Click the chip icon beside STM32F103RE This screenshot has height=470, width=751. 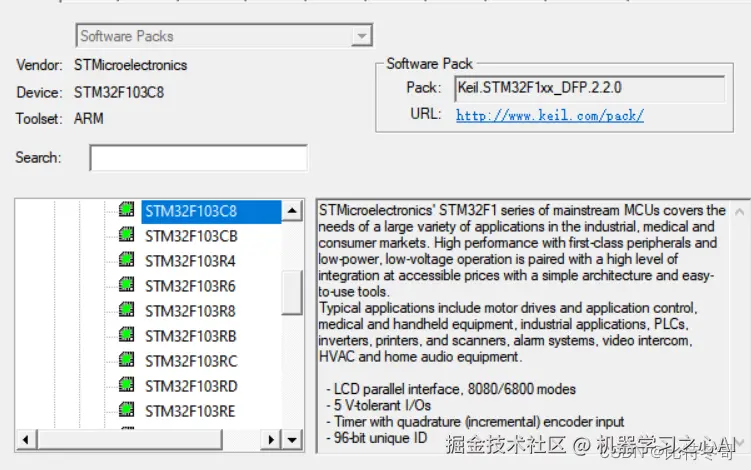click(126, 409)
